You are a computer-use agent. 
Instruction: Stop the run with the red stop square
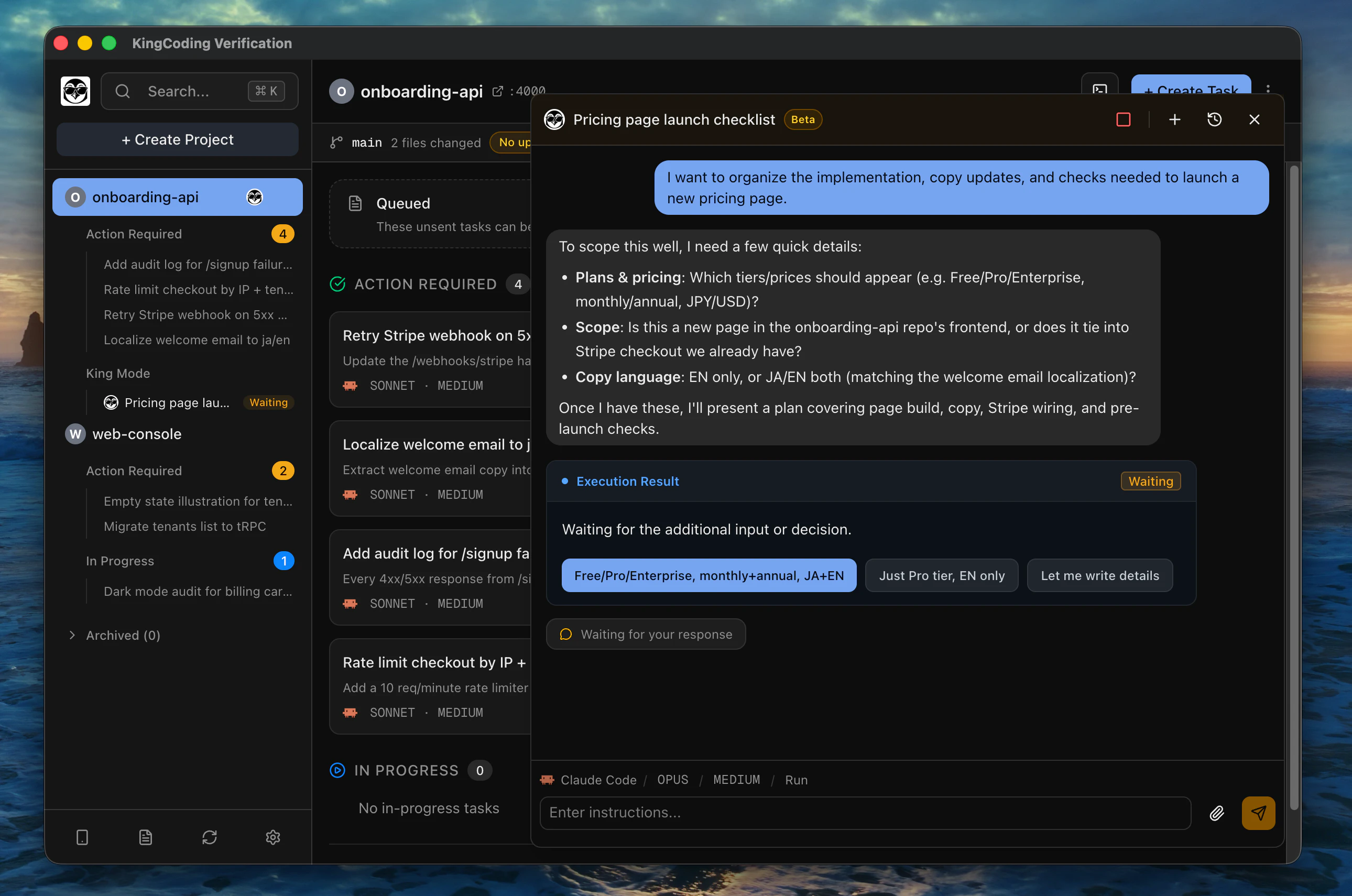[x=1124, y=119]
